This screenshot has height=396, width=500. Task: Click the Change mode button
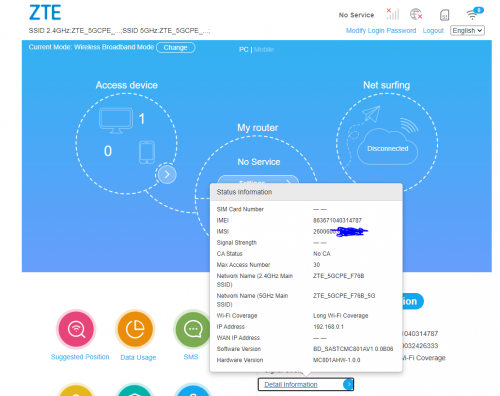175,47
